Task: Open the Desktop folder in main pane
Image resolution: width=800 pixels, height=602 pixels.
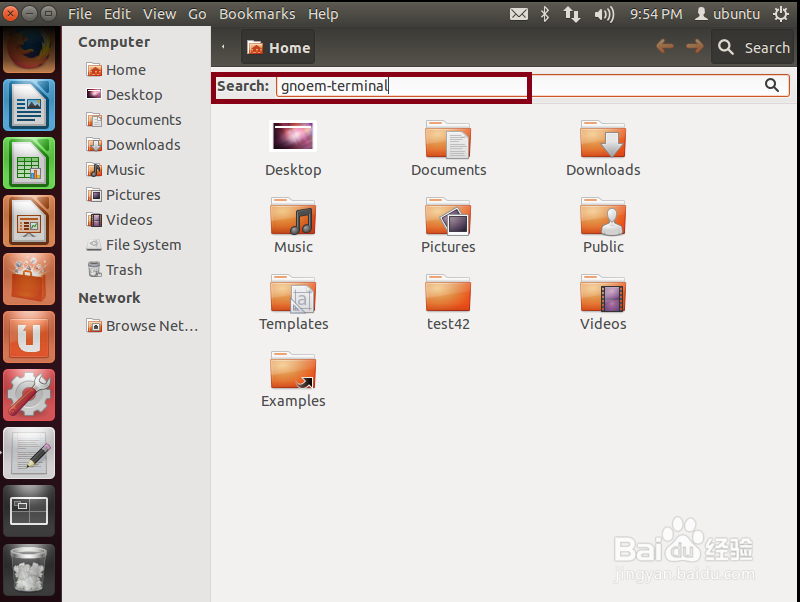Action: tap(293, 149)
